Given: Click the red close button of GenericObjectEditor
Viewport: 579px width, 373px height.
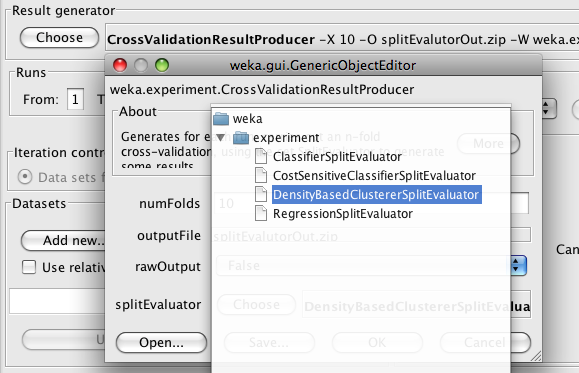Looking at the screenshot, I should coord(120,65).
